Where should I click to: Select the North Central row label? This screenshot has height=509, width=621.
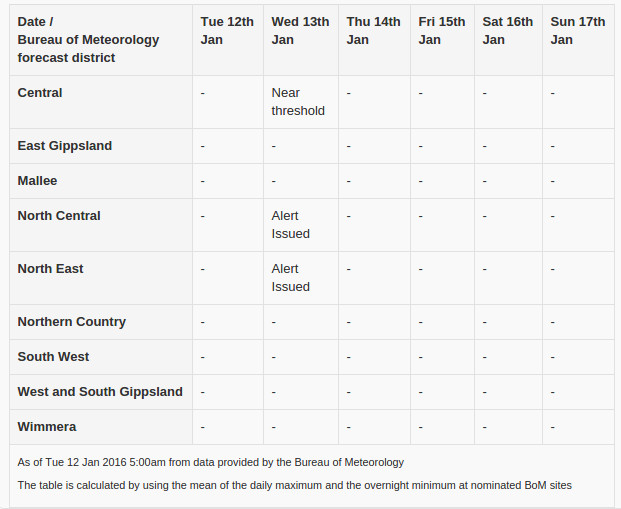[x=59, y=215]
